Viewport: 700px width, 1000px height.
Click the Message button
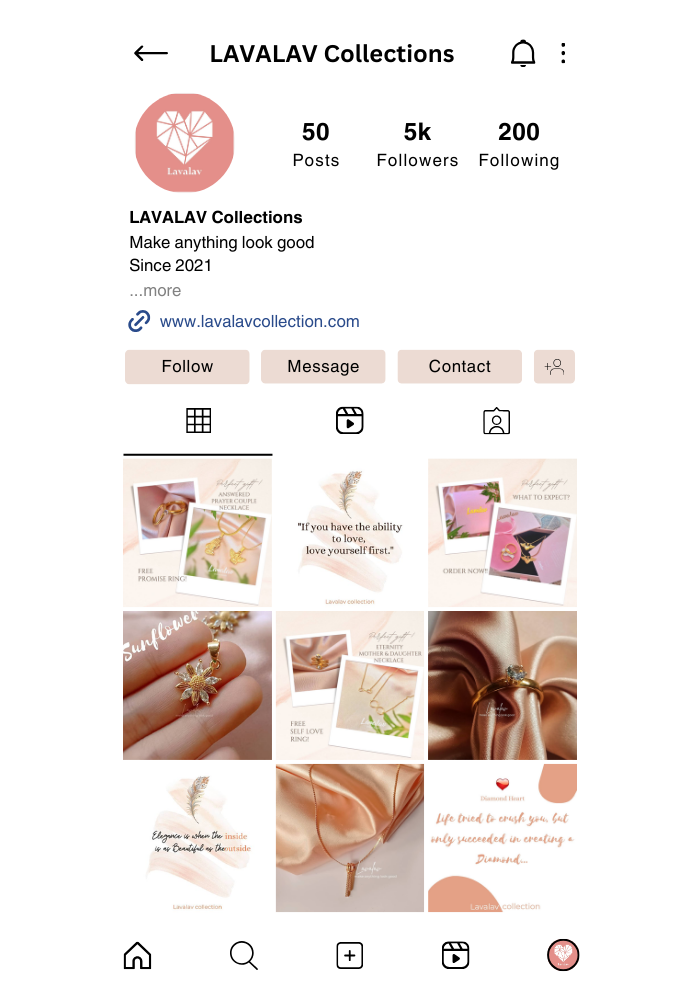click(323, 367)
